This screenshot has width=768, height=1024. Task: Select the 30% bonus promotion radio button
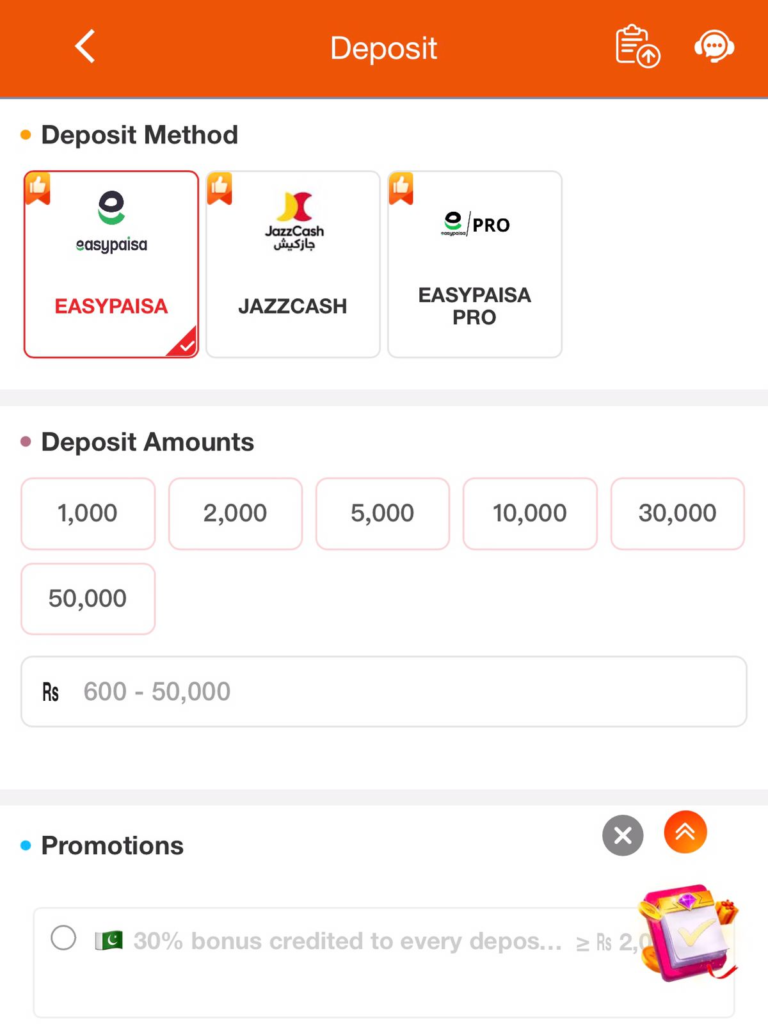(x=63, y=938)
